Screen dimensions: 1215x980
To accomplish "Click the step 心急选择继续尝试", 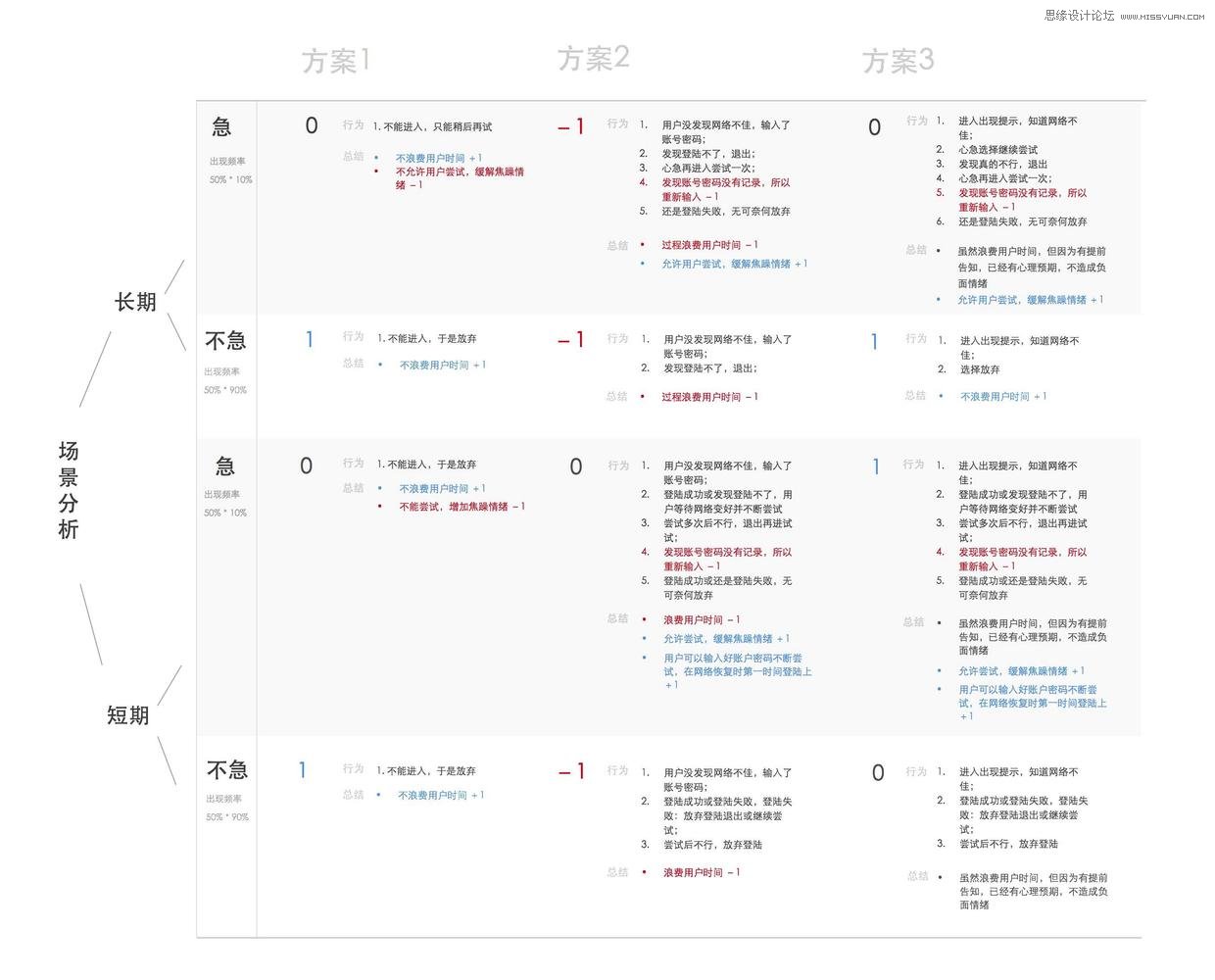I will pos(997,150).
